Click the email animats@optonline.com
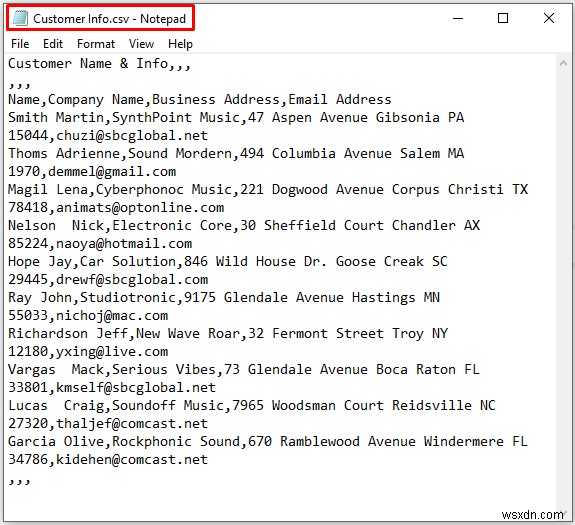575x525 pixels. click(140, 208)
